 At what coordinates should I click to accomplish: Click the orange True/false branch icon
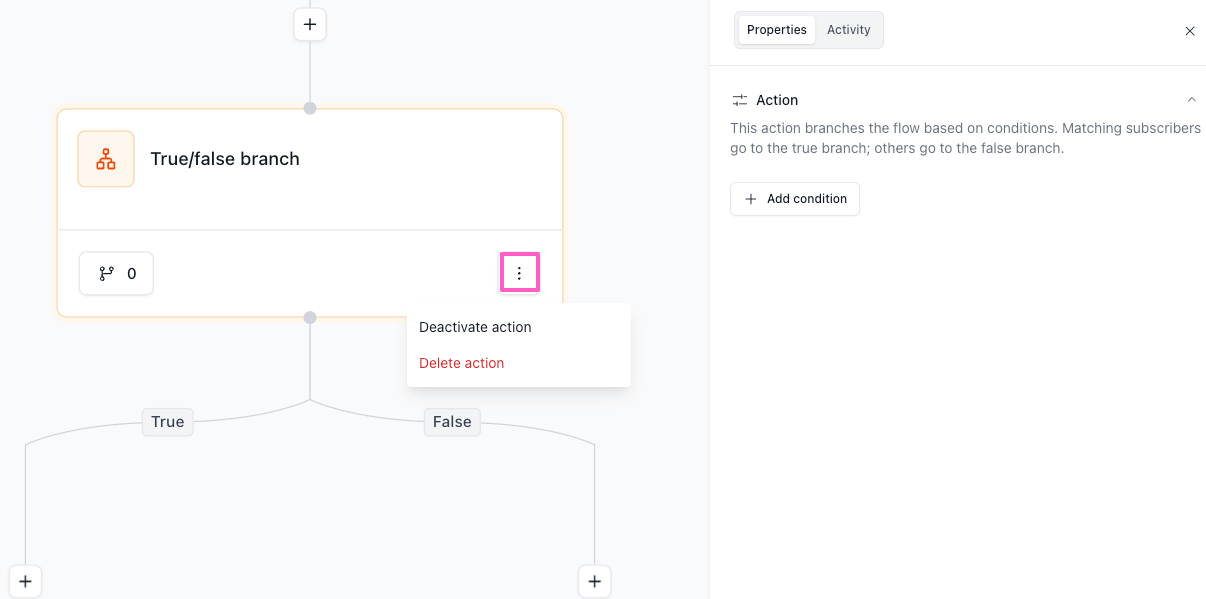[x=106, y=159]
